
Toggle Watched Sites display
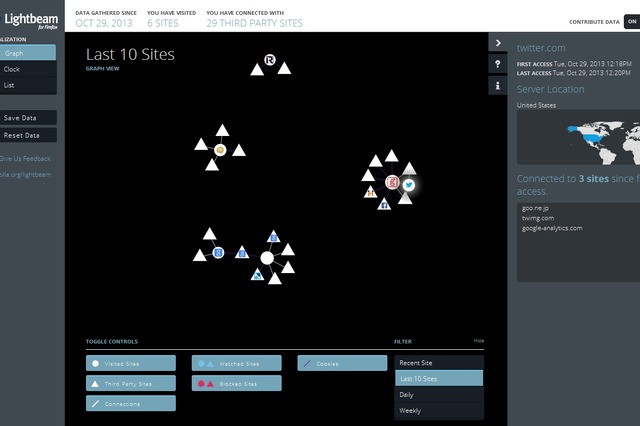(236, 363)
